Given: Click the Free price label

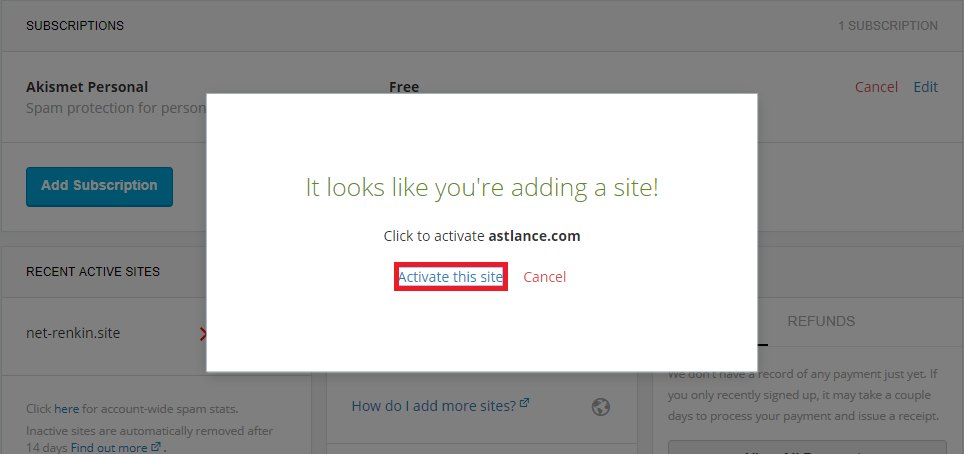Looking at the screenshot, I should point(404,87).
